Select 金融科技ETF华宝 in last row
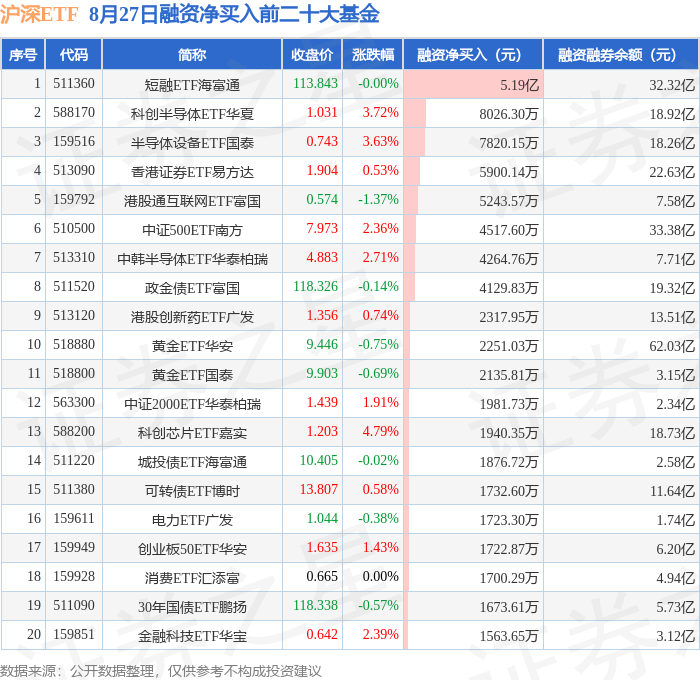The width and height of the screenshot is (700, 680). (192, 637)
